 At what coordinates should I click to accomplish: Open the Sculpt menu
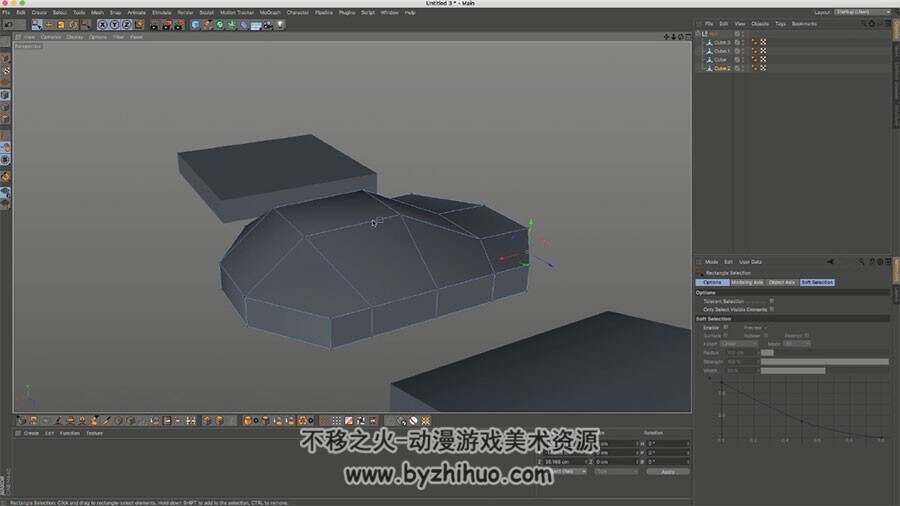tap(207, 12)
